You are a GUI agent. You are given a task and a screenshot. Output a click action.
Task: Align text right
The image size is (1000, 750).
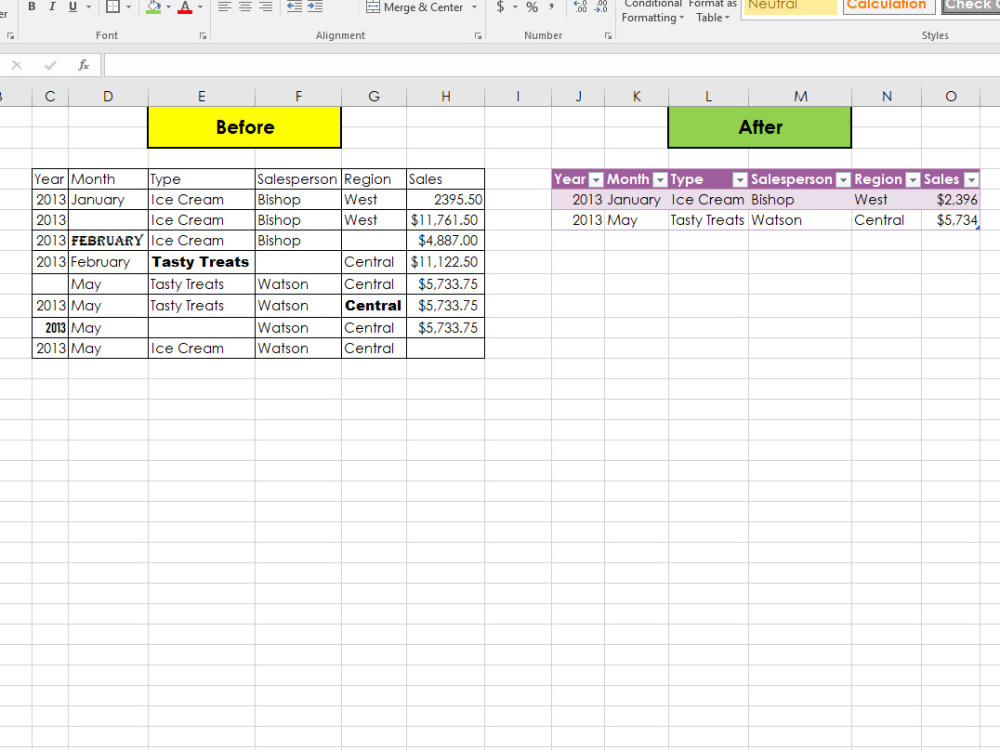[x=266, y=7]
